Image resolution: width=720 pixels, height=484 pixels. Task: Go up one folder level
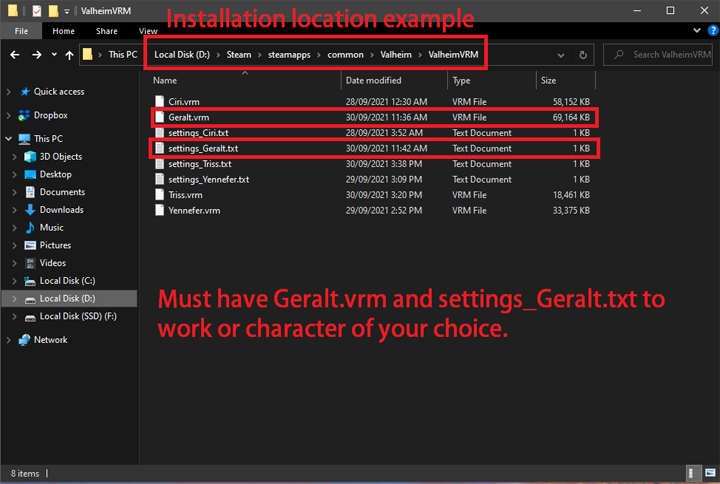(x=69, y=55)
